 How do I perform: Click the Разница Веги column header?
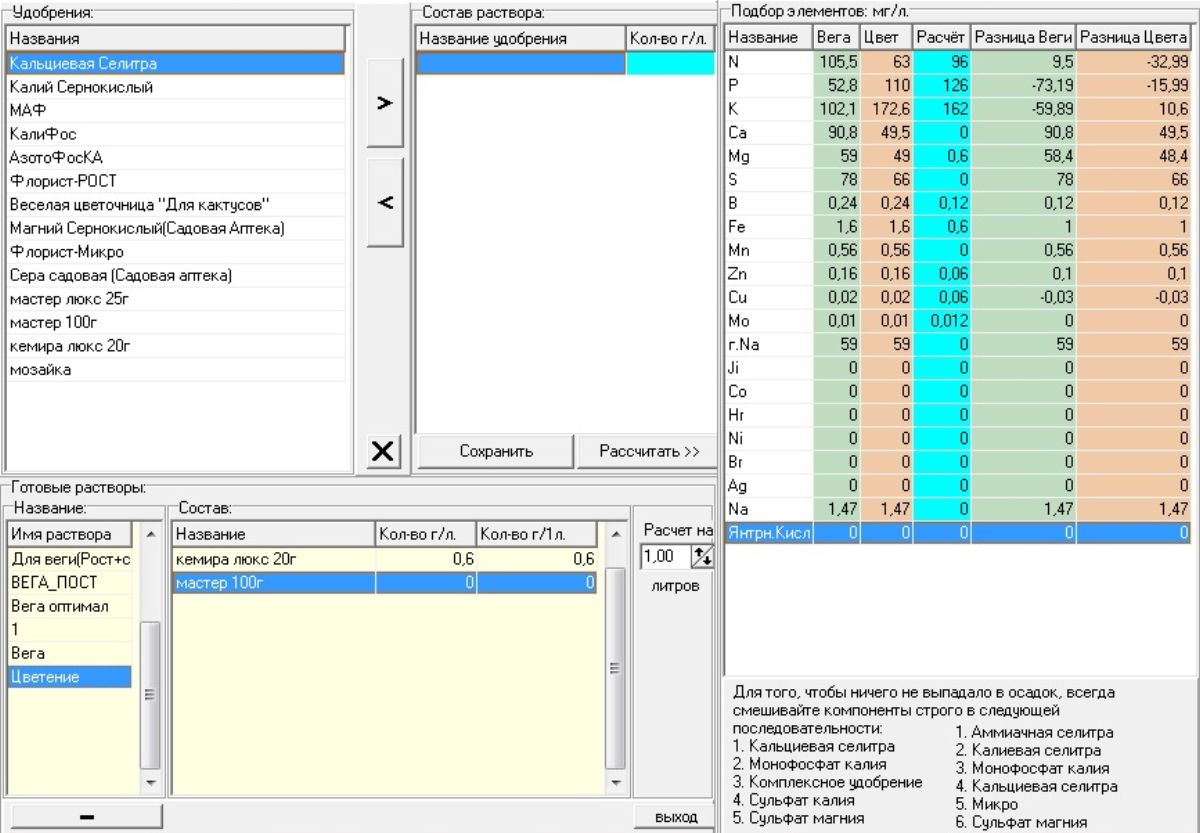tap(1023, 38)
